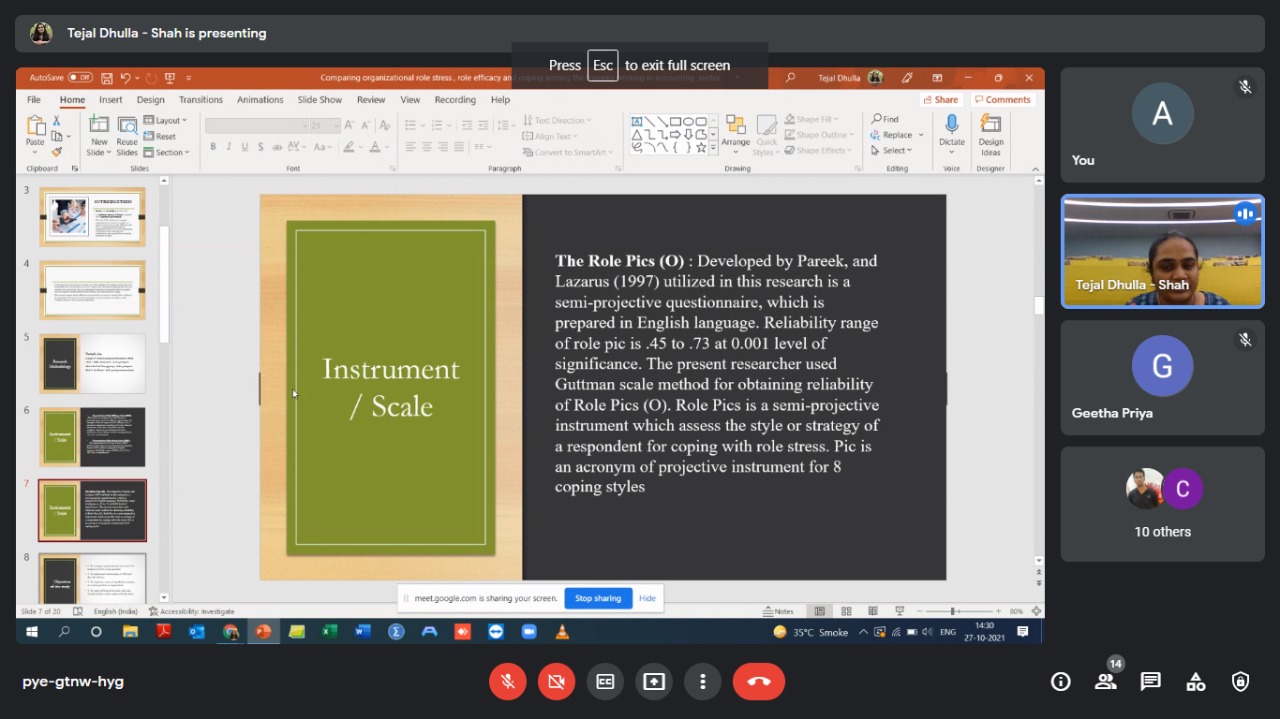1280x719 pixels.
Task: Select slide 3 thumbnail
Action: click(x=92, y=216)
